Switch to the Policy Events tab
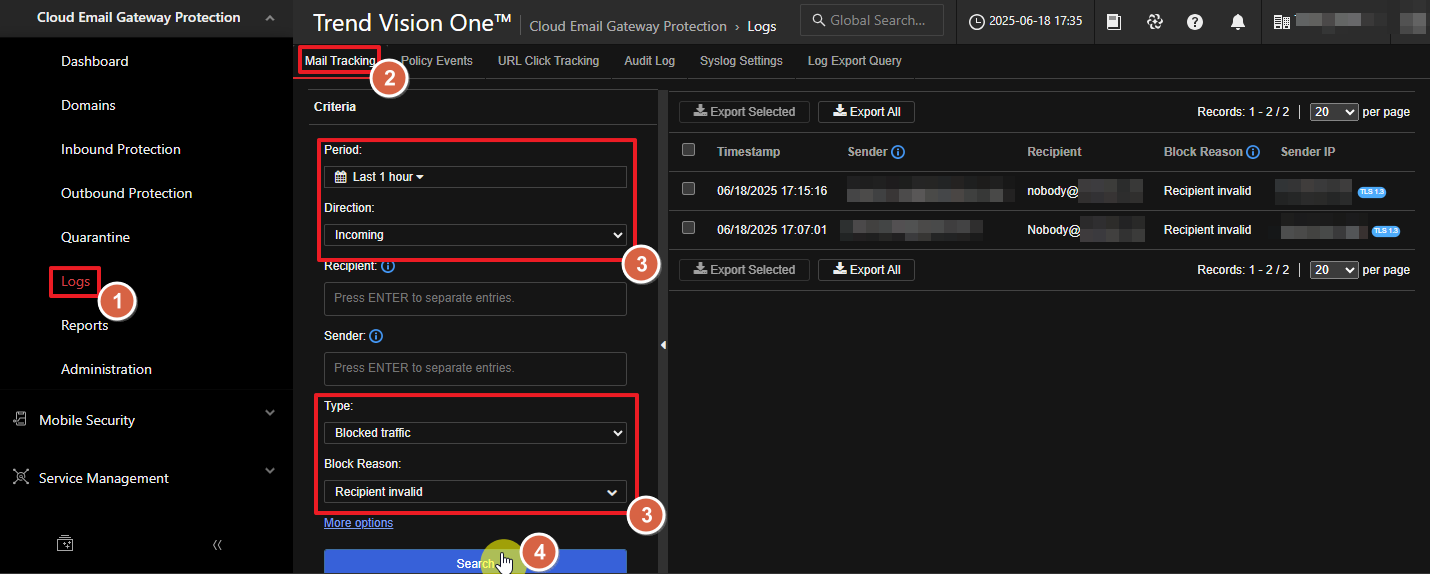This screenshot has height=574, width=1430. click(437, 61)
